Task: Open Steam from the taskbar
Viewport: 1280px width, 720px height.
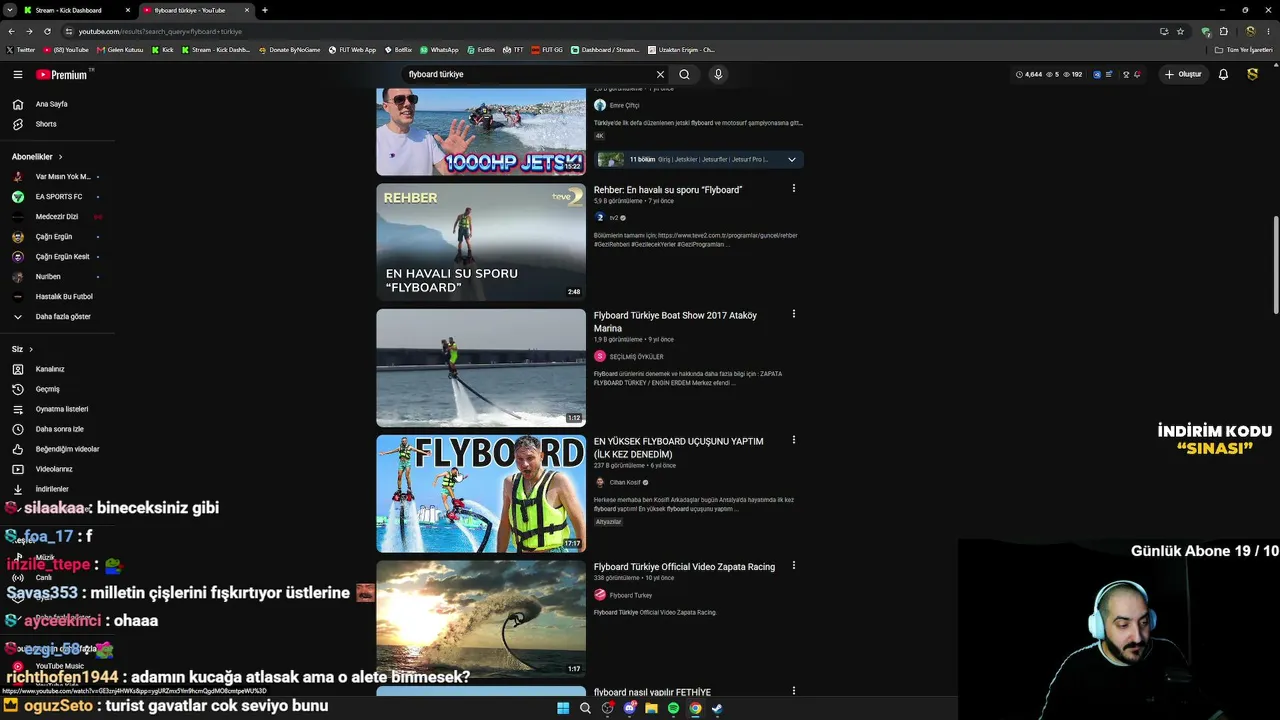Action: [717, 708]
